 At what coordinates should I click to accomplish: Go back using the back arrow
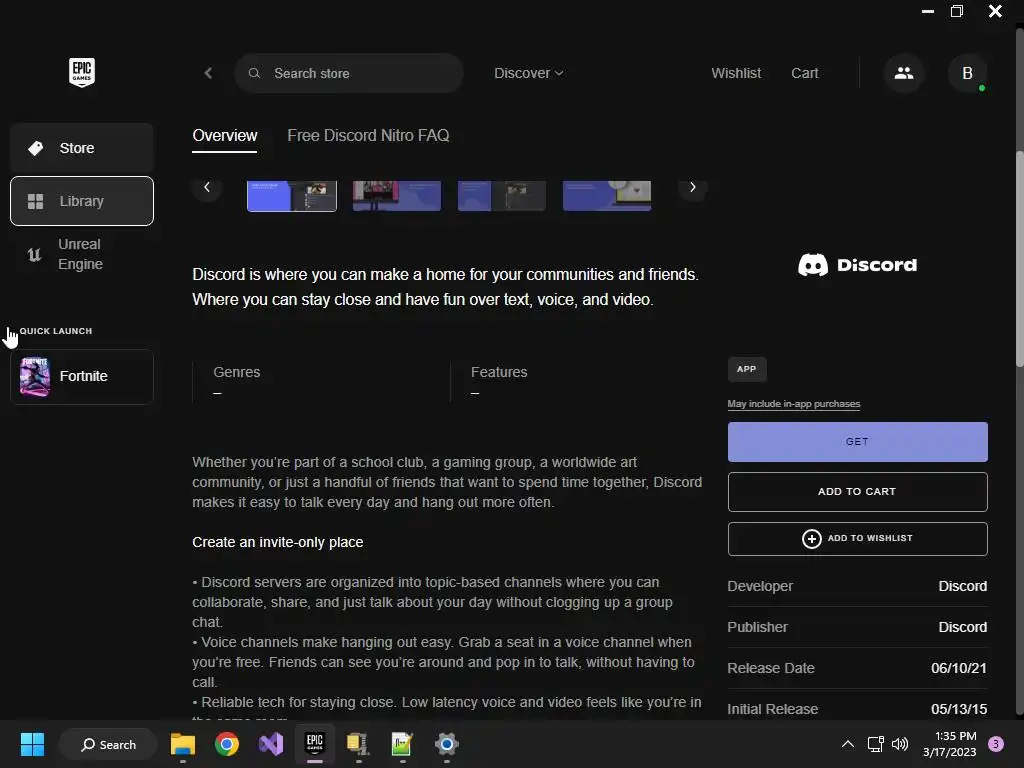tap(208, 73)
